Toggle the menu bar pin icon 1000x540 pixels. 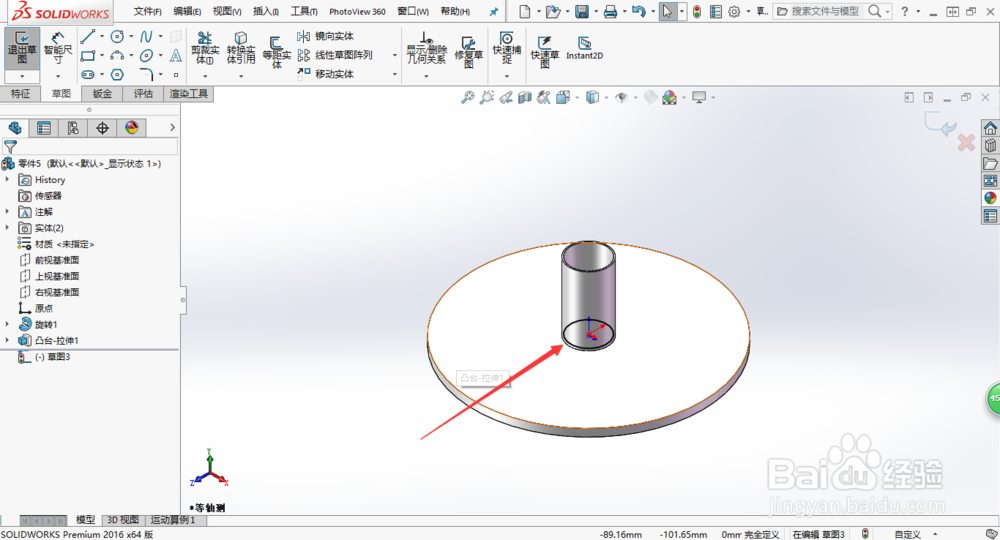494,11
